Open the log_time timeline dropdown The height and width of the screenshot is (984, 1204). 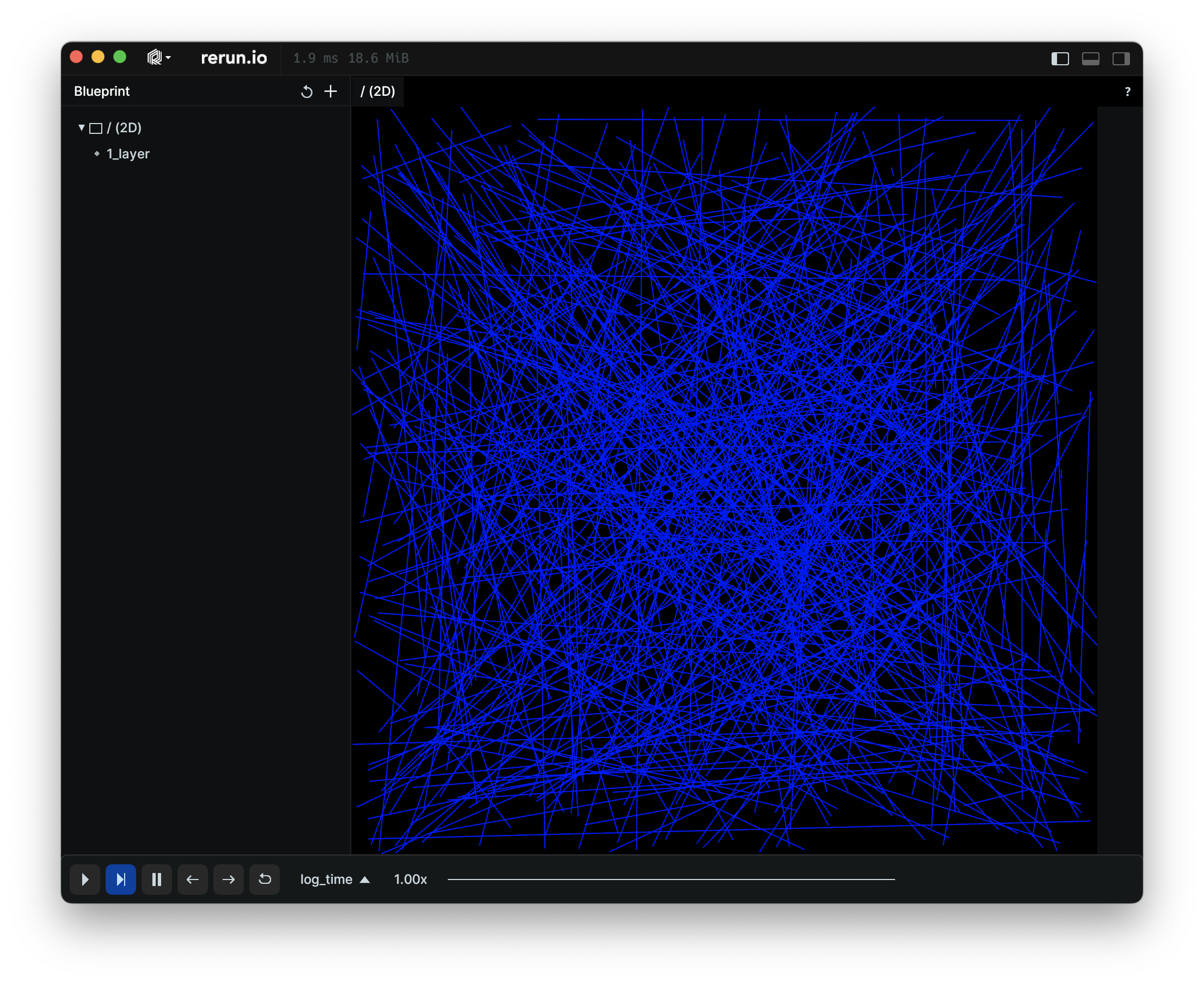coord(334,879)
